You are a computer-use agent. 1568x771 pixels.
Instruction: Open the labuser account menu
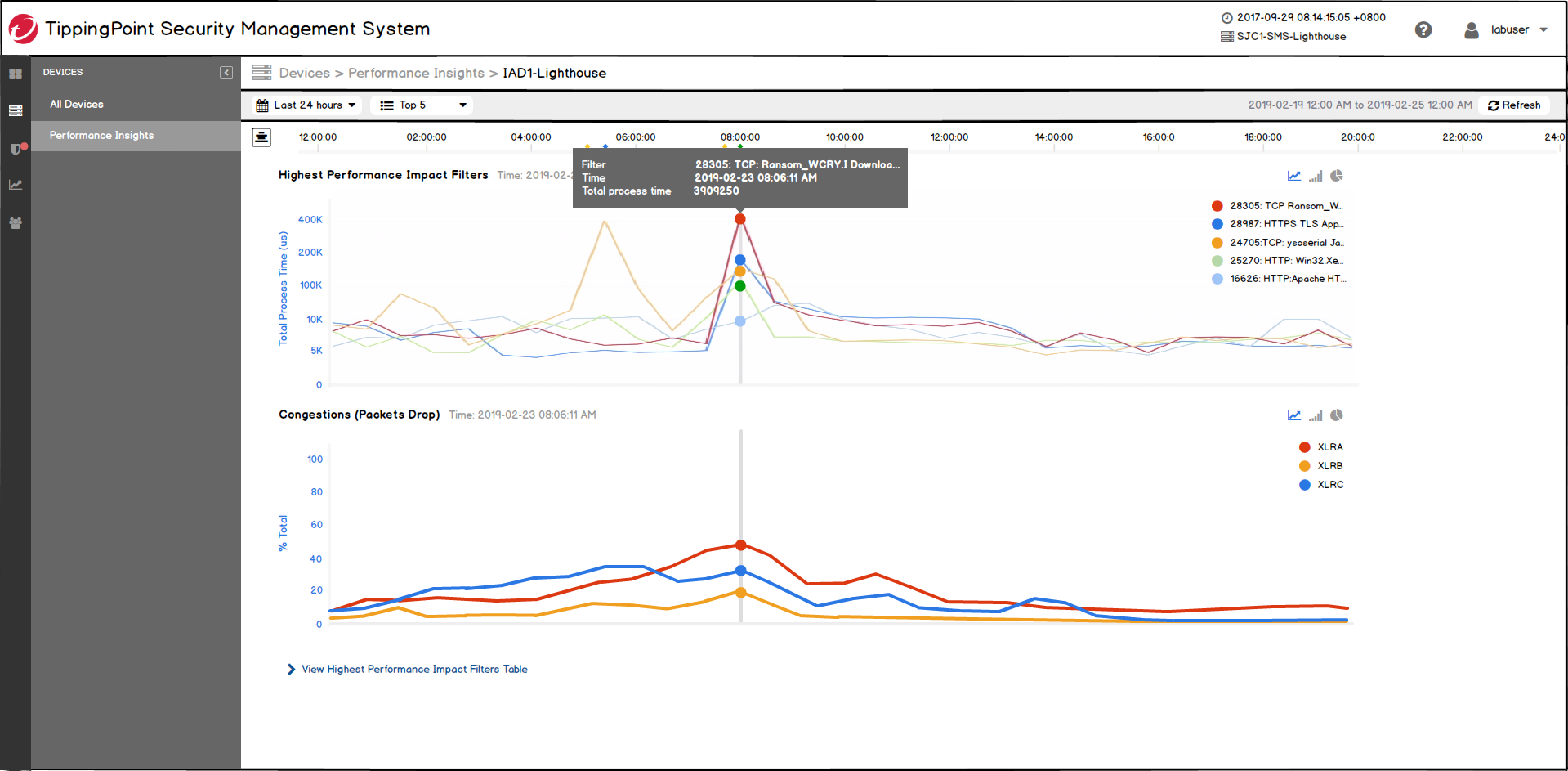click(x=1519, y=29)
